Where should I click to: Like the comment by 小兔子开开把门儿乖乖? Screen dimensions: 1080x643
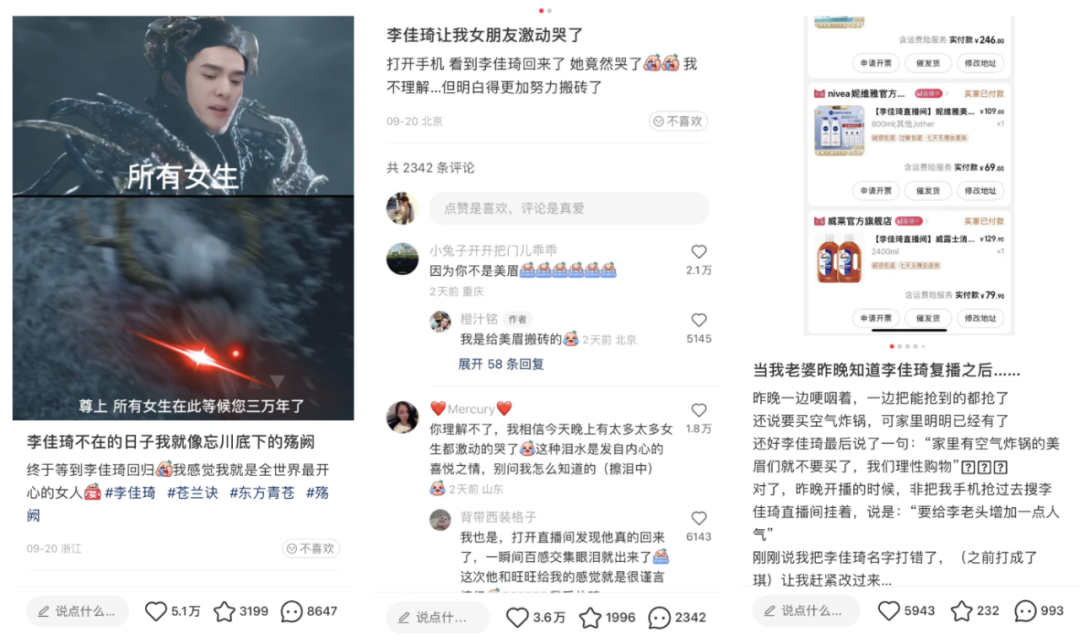(699, 252)
